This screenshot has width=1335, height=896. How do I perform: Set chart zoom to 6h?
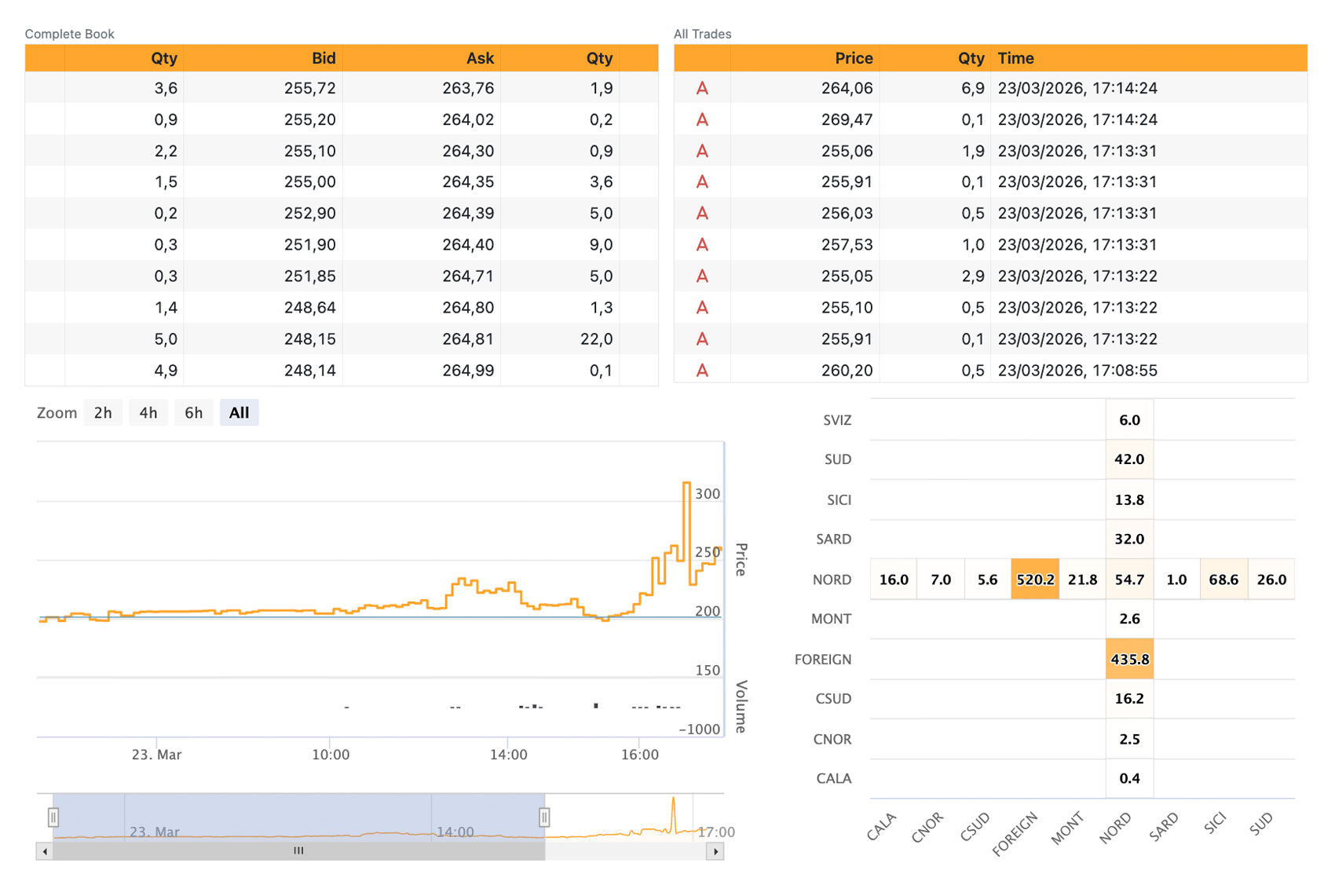click(x=194, y=413)
